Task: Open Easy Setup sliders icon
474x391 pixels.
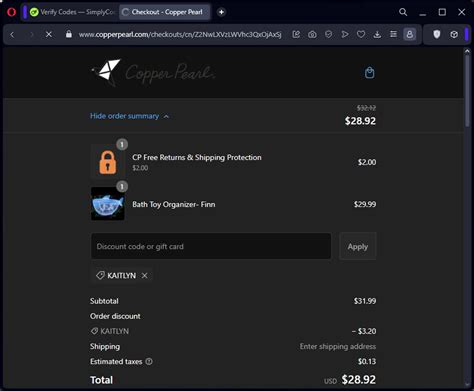Action: click(x=393, y=34)
